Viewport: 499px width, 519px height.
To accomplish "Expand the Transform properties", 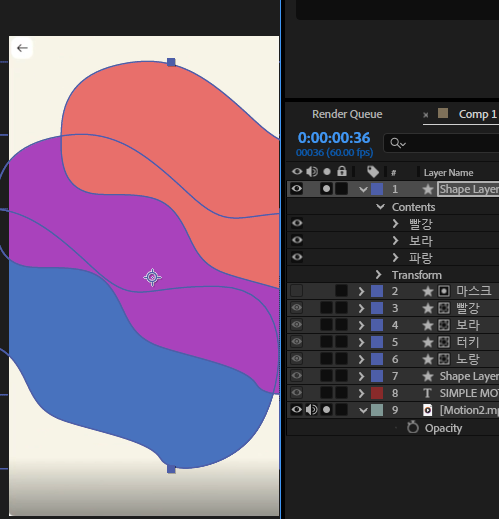I will [378, 275].
